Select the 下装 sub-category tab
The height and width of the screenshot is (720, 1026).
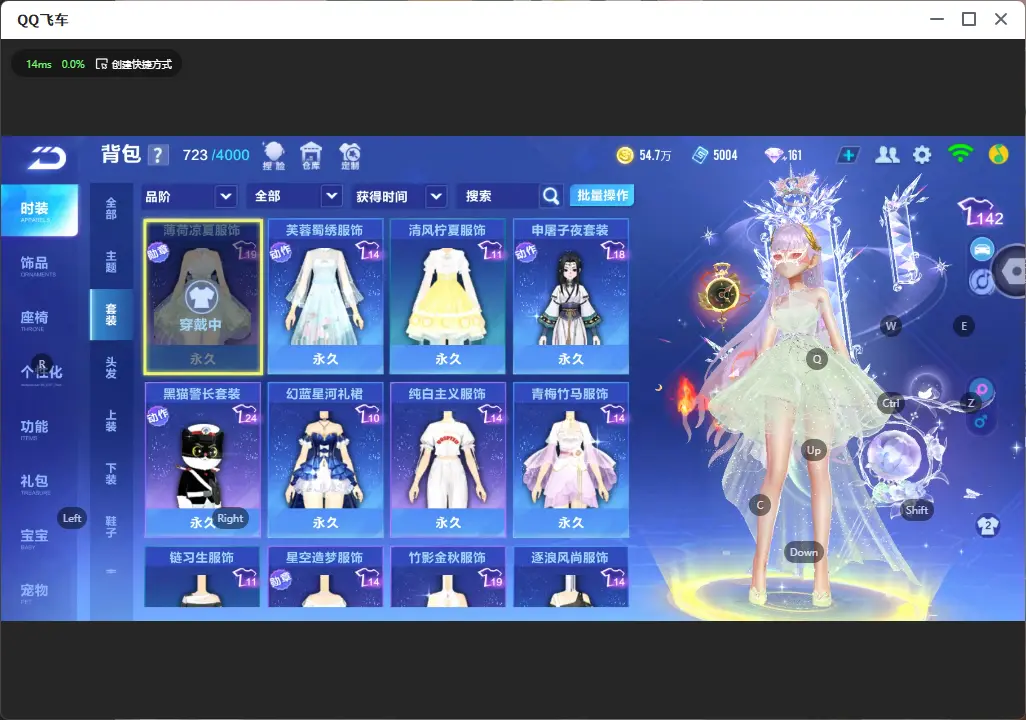click(x=111, y=473)
